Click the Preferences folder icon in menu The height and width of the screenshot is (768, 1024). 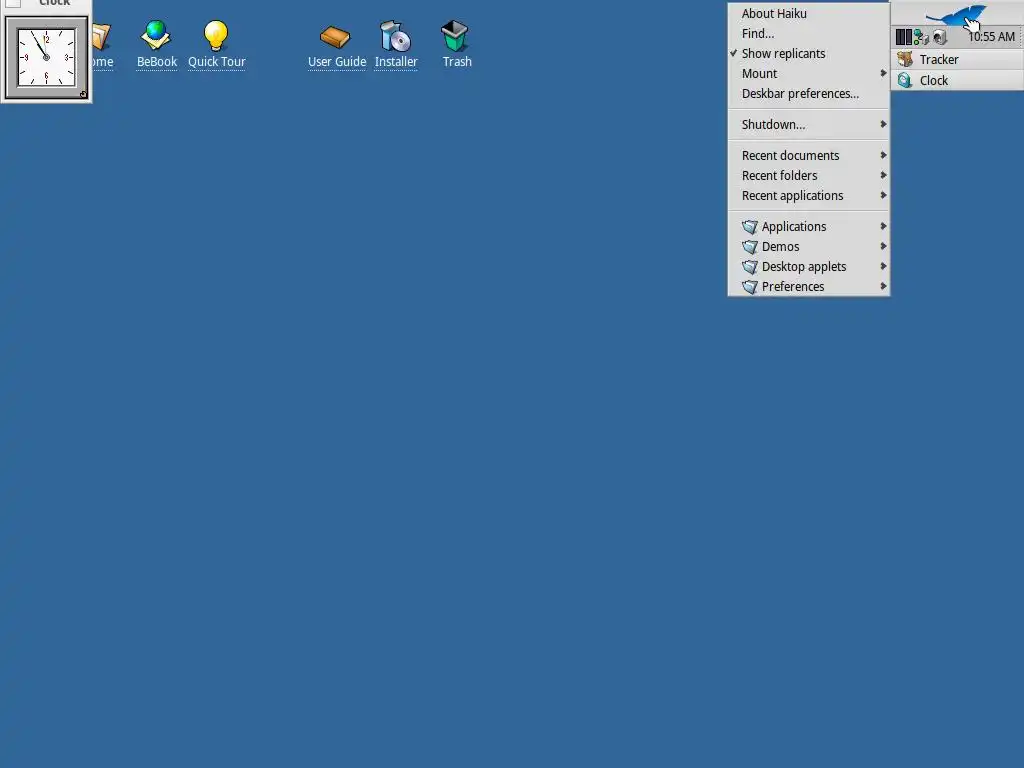click(750, 287)
